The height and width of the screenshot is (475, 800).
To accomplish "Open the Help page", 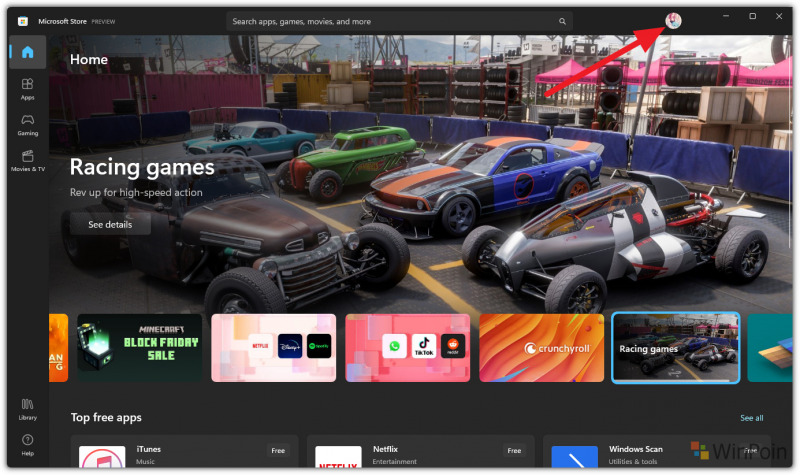I will coord(28,445).
